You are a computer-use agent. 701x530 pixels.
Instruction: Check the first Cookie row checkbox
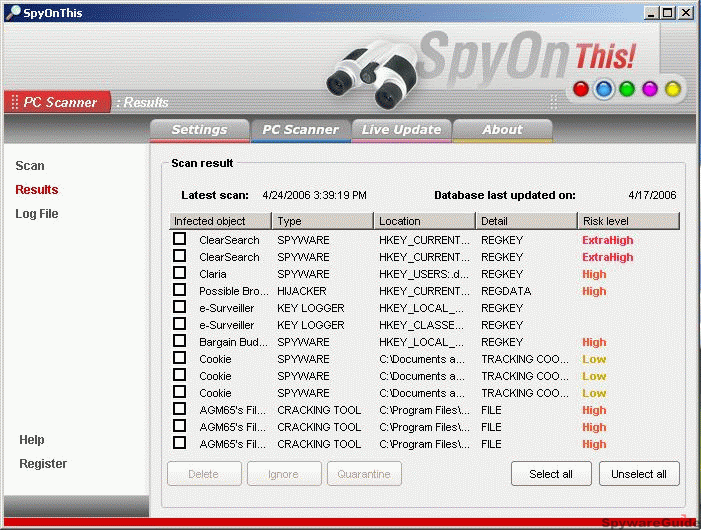tap(180, 358)
